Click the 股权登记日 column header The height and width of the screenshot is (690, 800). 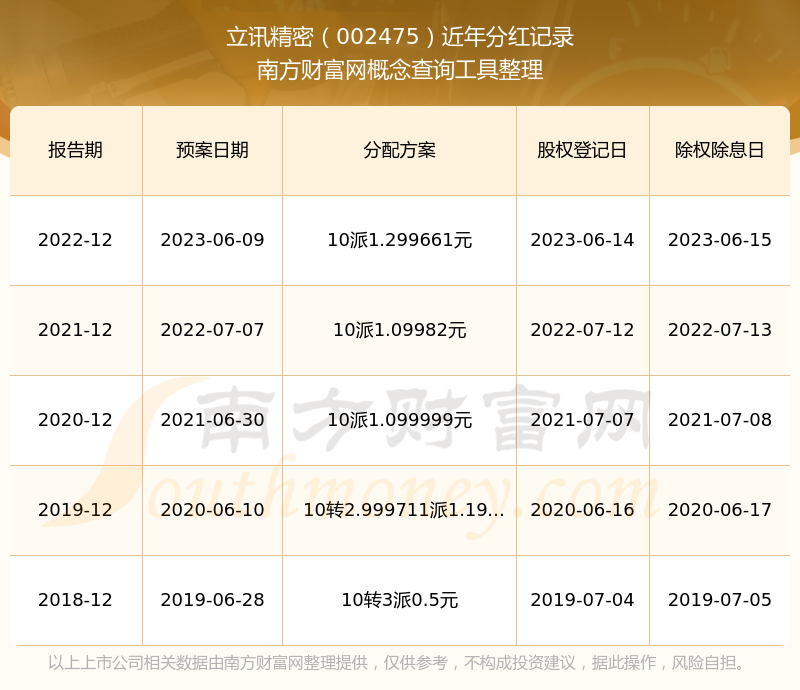point(582,151)
